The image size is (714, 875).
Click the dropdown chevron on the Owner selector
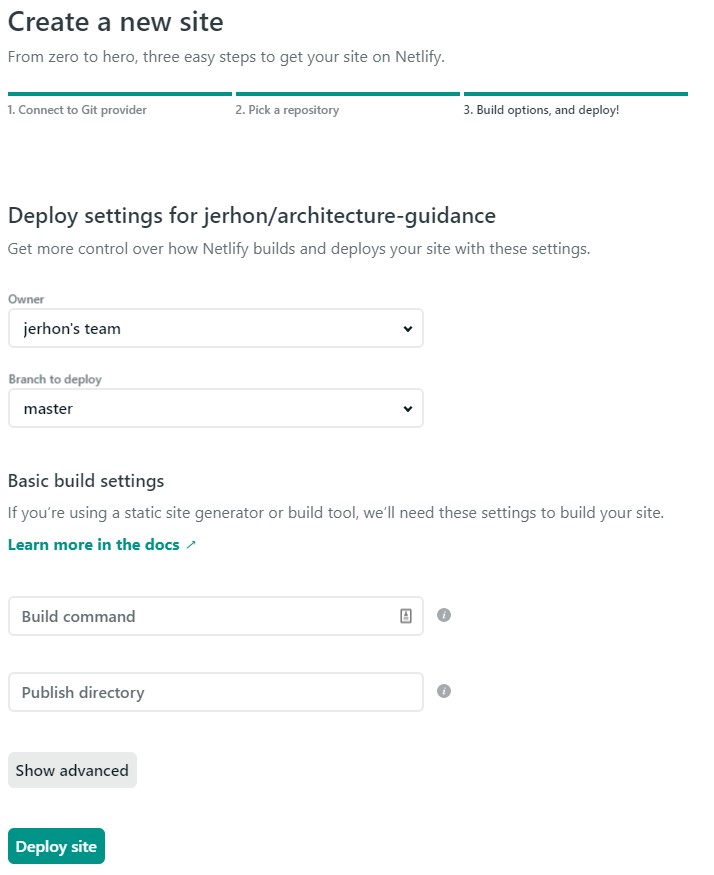coord(406,328)
